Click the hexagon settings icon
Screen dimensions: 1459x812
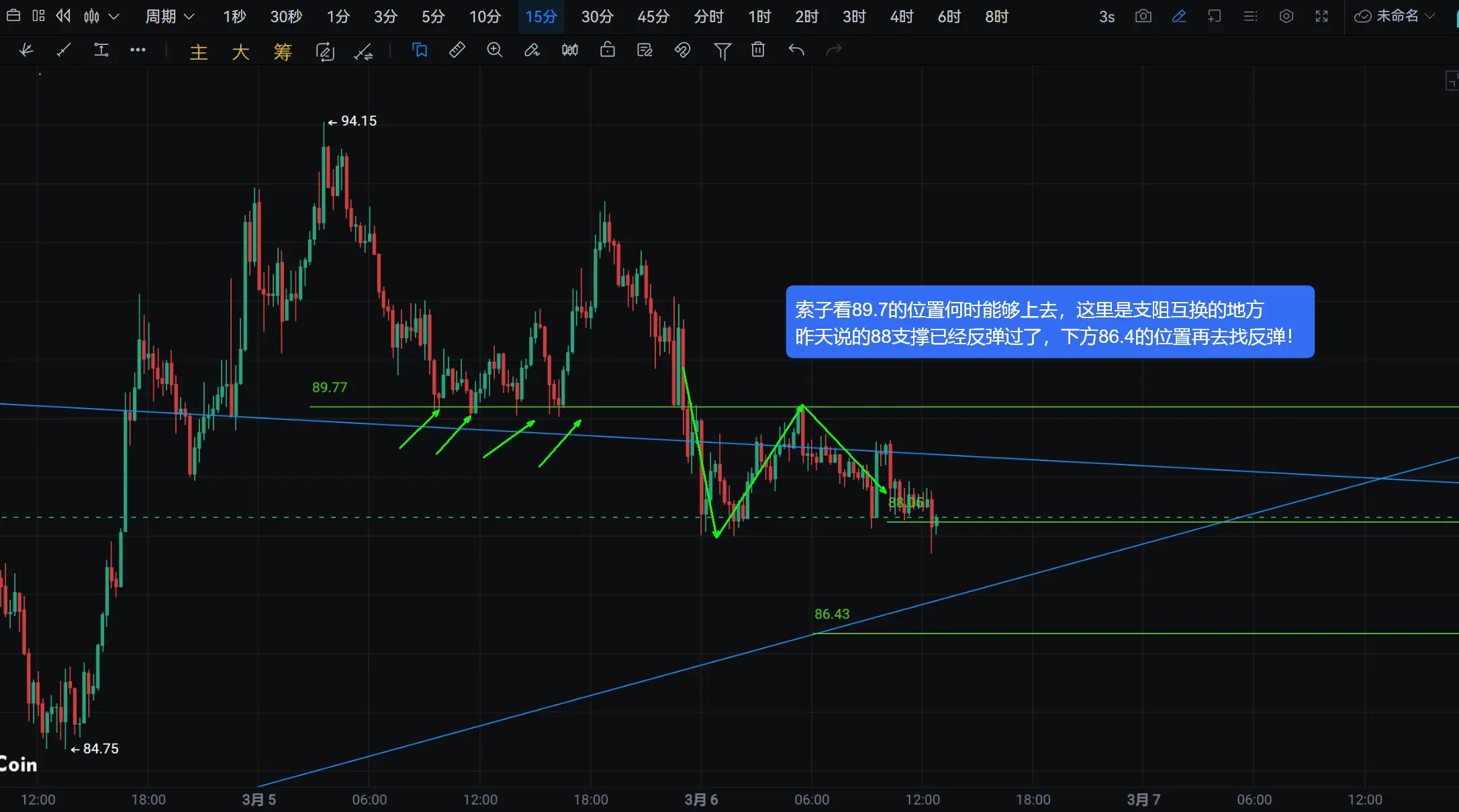tap(1286, 16)
